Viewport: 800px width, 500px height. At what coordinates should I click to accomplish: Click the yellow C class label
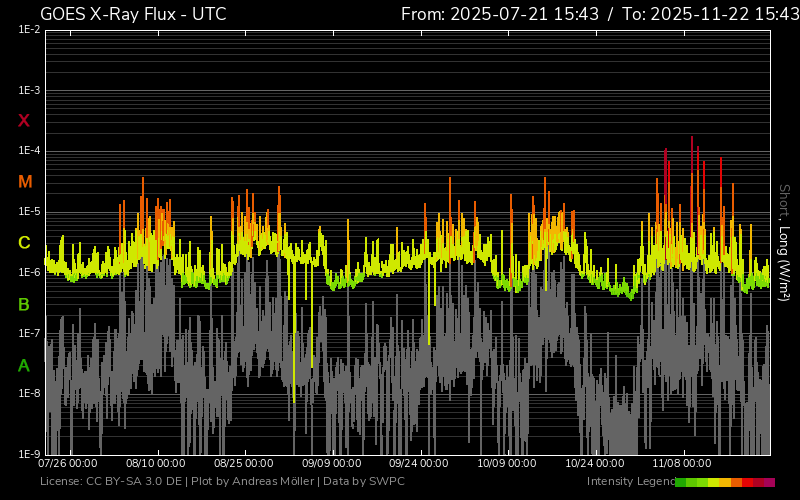click(24, 243)
